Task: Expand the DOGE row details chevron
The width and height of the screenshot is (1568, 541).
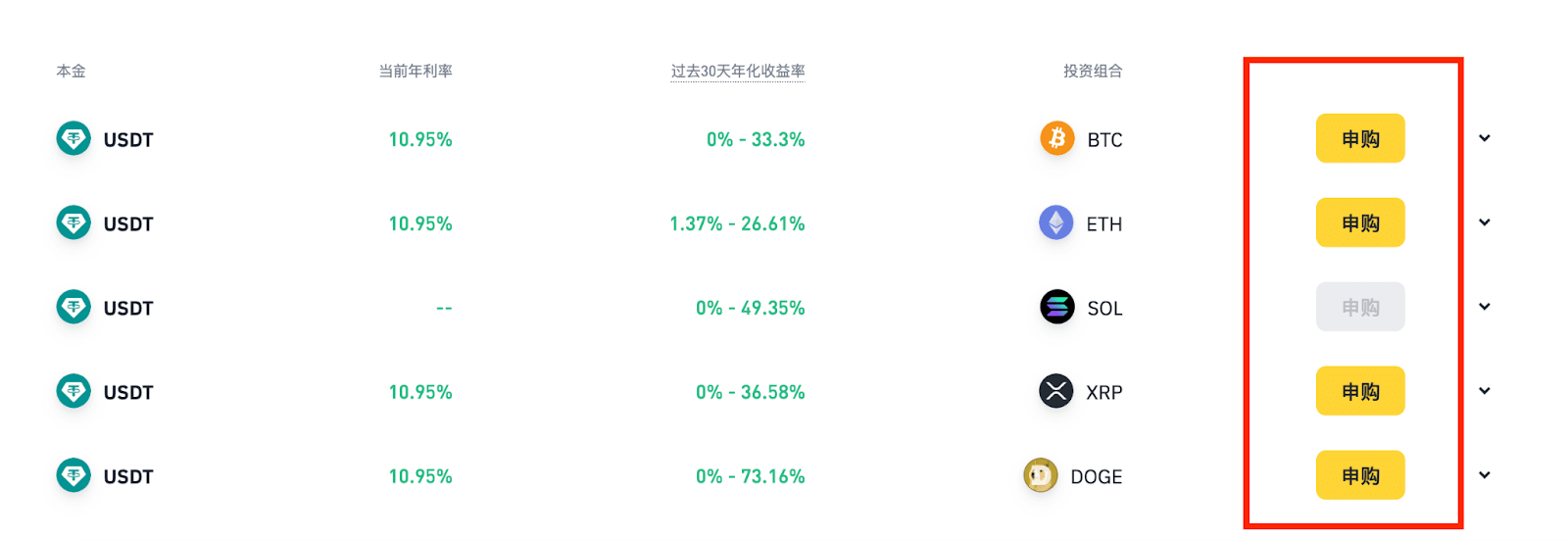Action: coord(1485,475)
